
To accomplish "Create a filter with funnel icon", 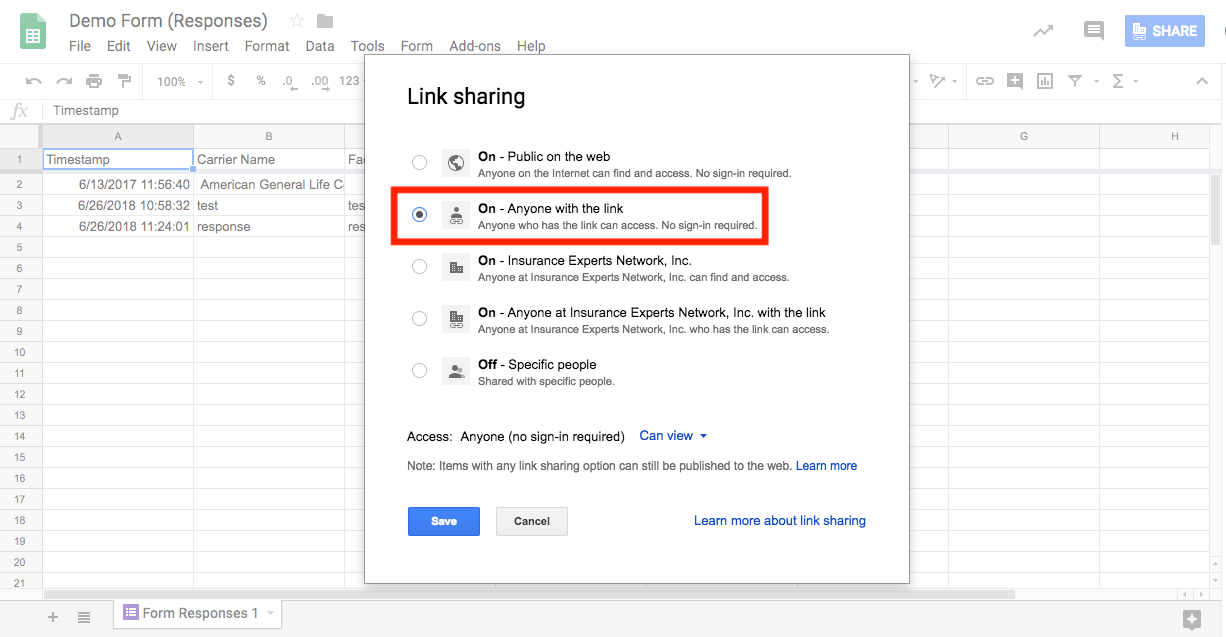I will click(1075, 81).
